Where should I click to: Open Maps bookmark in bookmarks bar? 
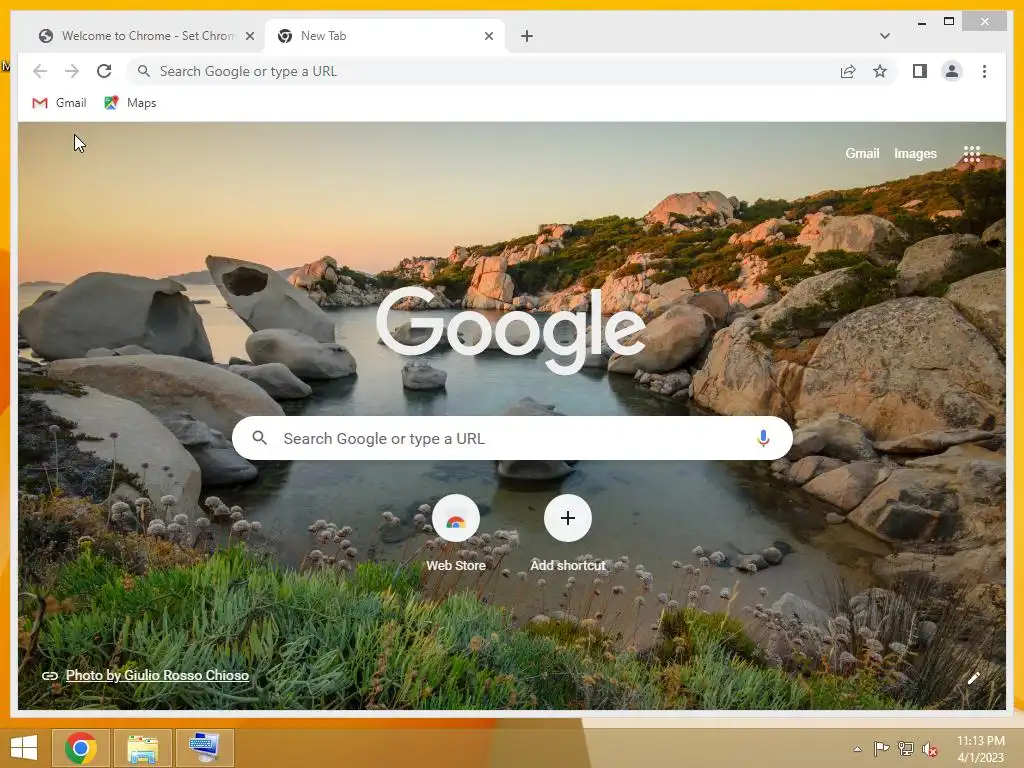tap(131, 103)
